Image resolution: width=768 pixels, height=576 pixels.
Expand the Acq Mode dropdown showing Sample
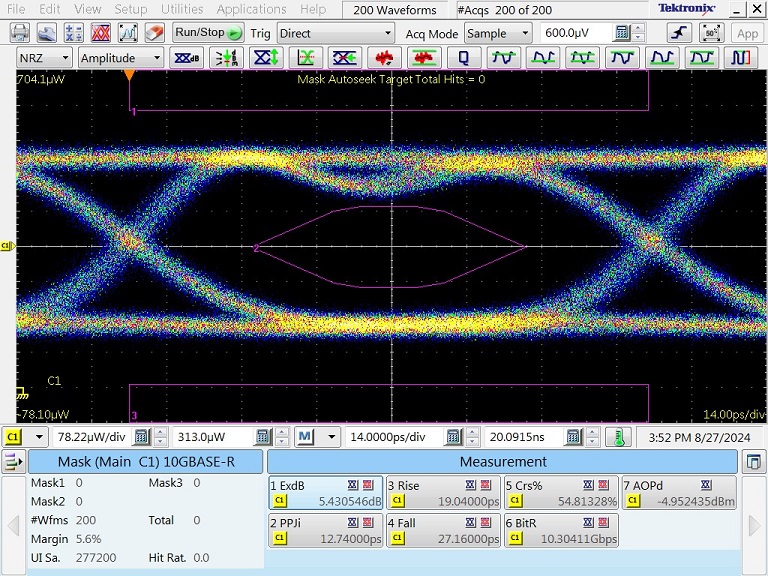498,33
